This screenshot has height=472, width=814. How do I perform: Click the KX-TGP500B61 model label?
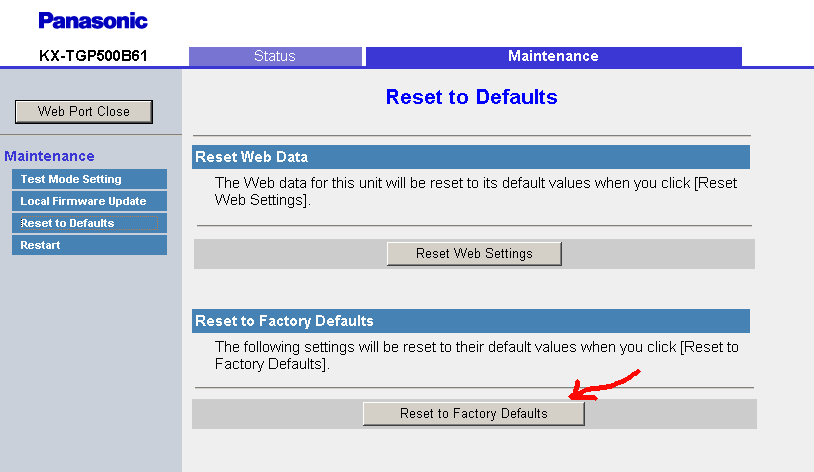tap(93, 56)
